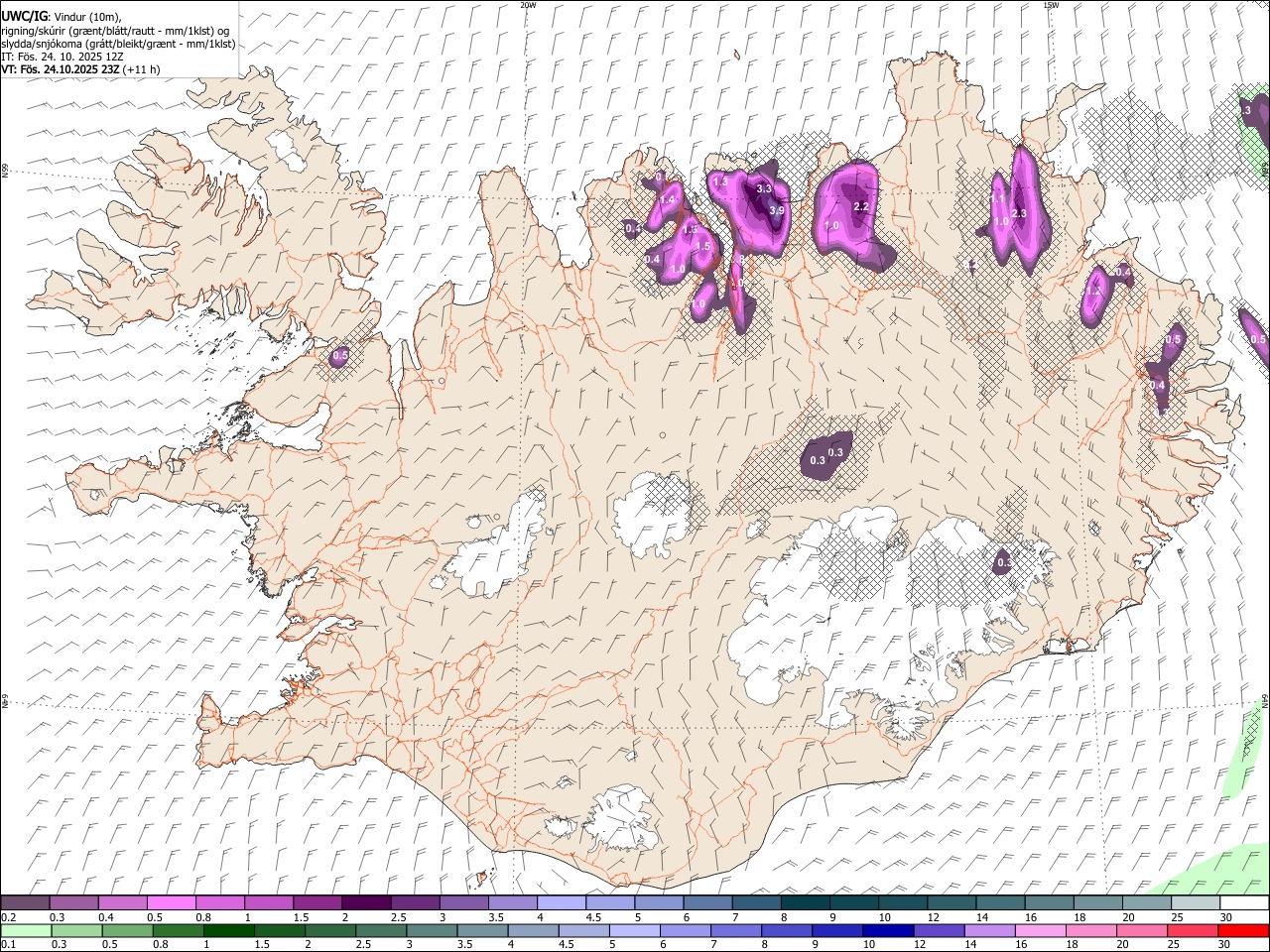Select the dark teal upper-row swatch starting at 8
Image resolution: width=1270 pixels, height=952 pixels.
tap(805, 903)
